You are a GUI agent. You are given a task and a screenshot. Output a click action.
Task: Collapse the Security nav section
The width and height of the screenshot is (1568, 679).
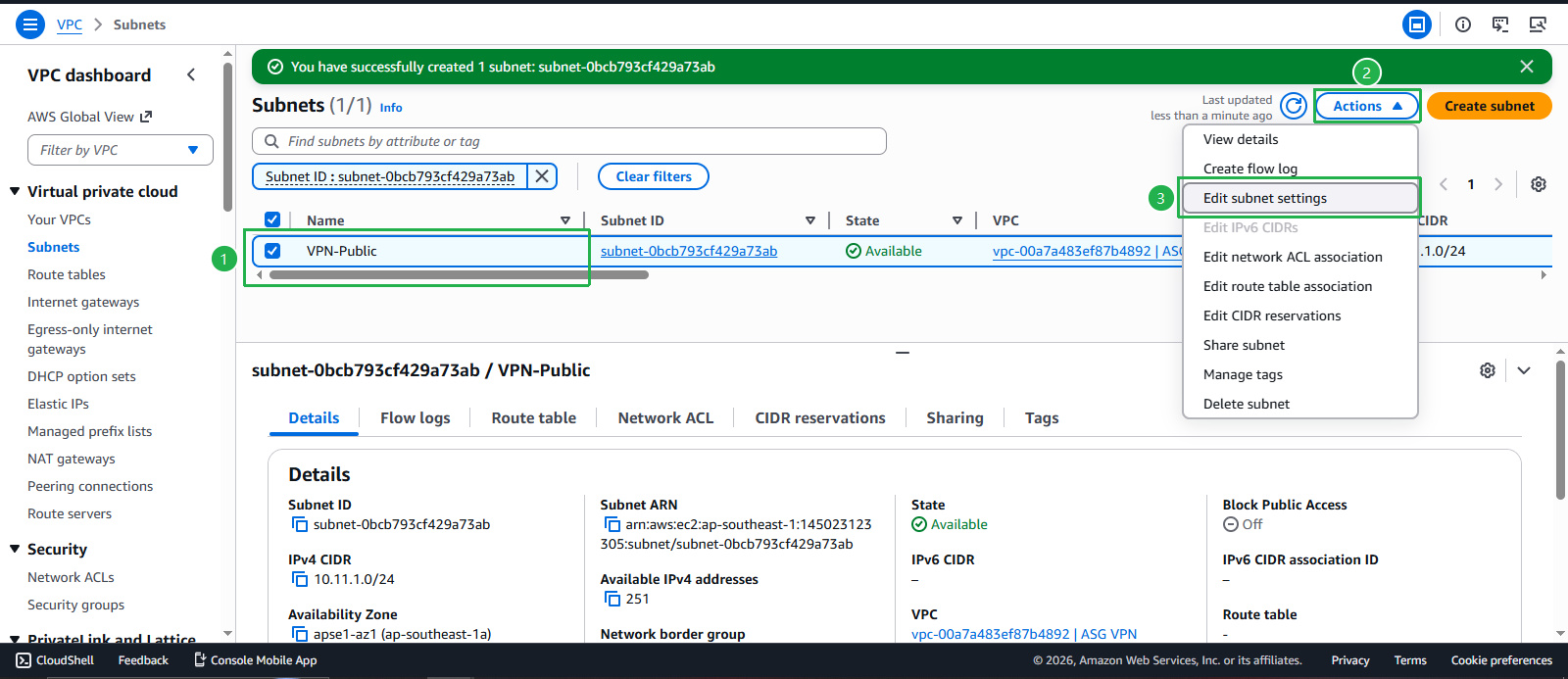tap(15, 549)
